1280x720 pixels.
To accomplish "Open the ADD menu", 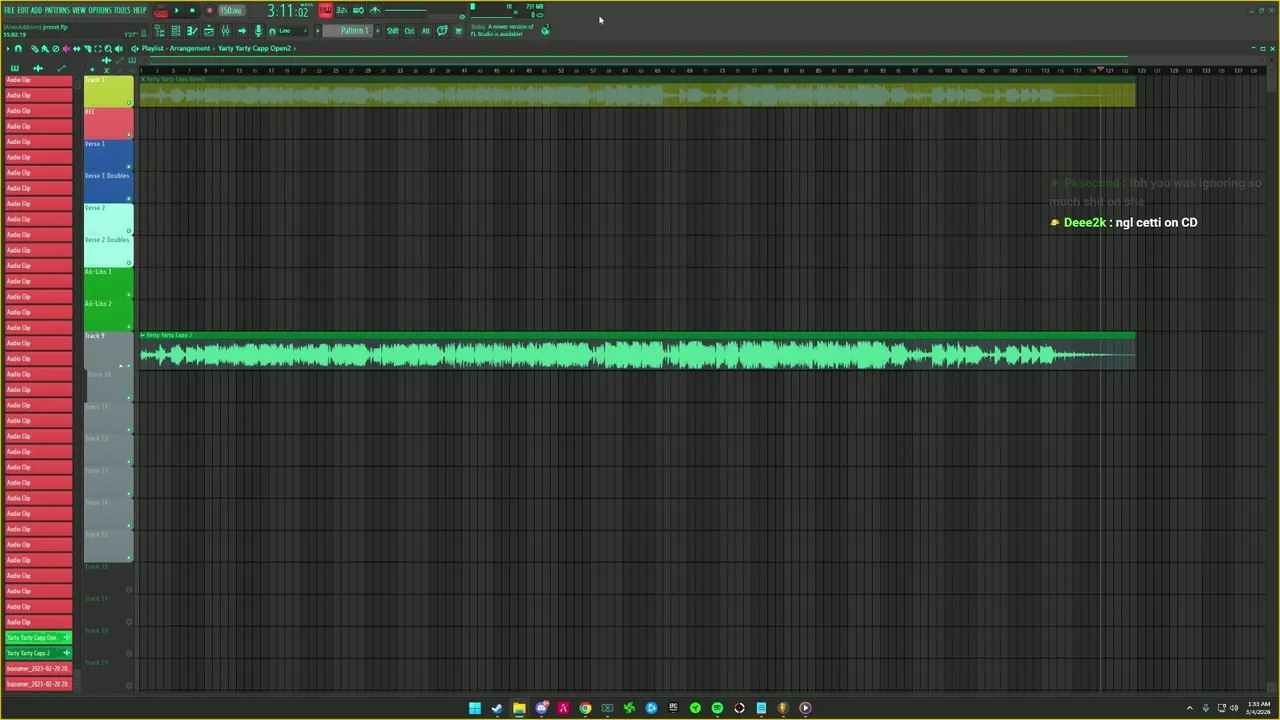I will tap(37, 10).
